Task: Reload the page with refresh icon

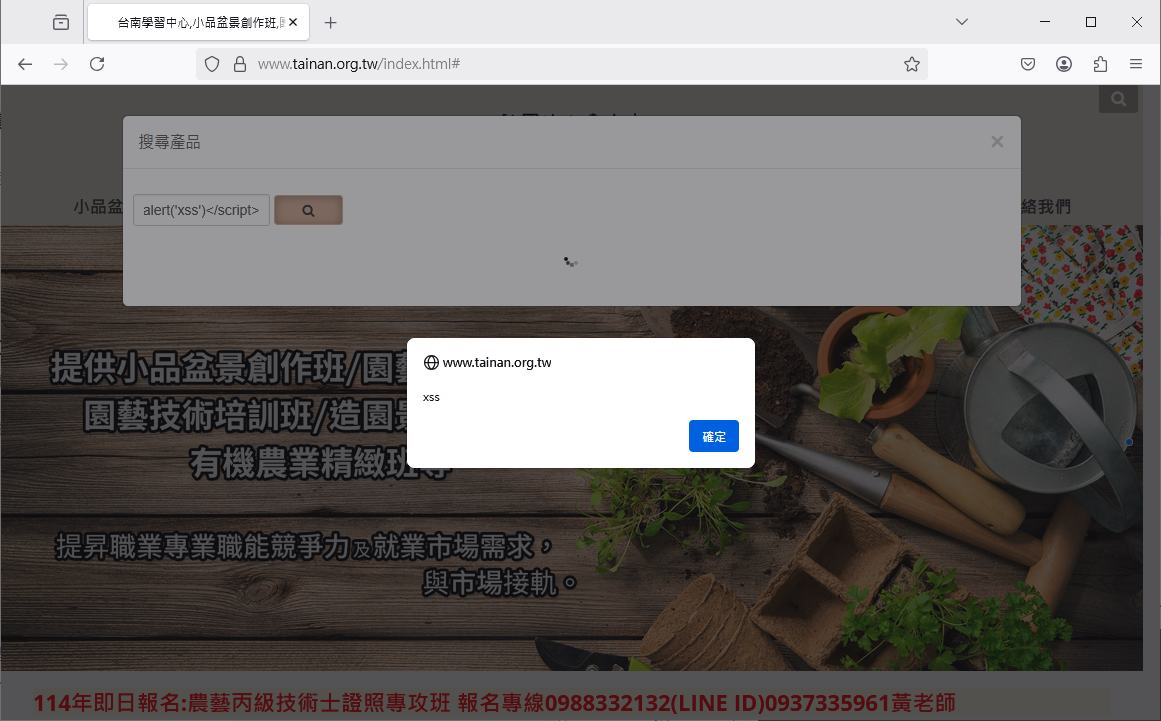Action: pyautogui.click(x=97, y=64)
